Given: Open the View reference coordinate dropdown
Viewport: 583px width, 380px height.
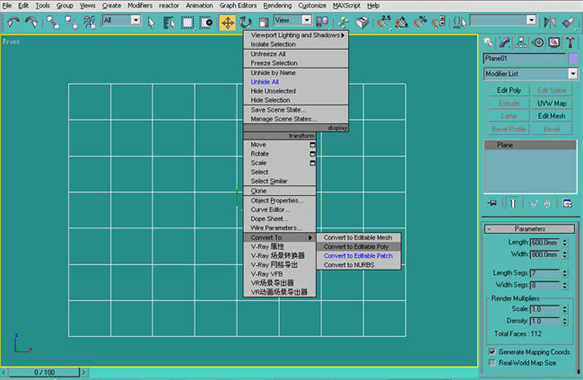Looking at the screenshot, I should [x=293, y=20].
